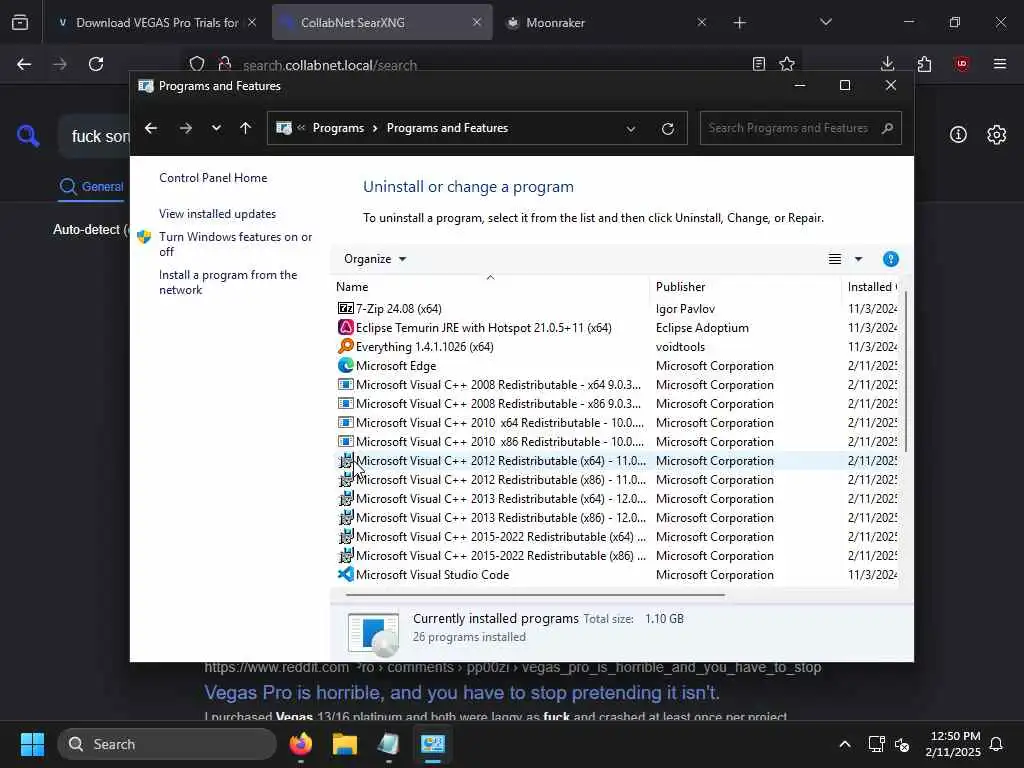Go up one level to Programs
This screenshot has width=1024, height=768.
click(x=246, y=128)
